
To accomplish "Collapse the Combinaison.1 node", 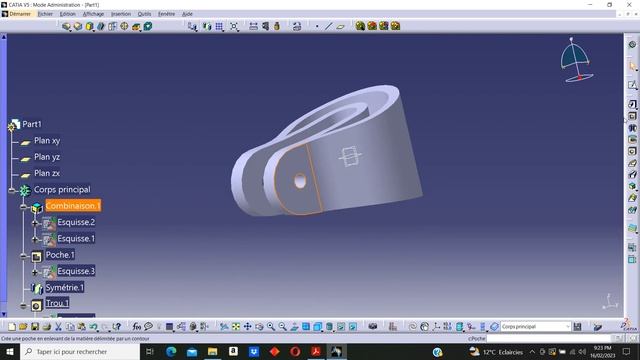I will click(24, 207).
